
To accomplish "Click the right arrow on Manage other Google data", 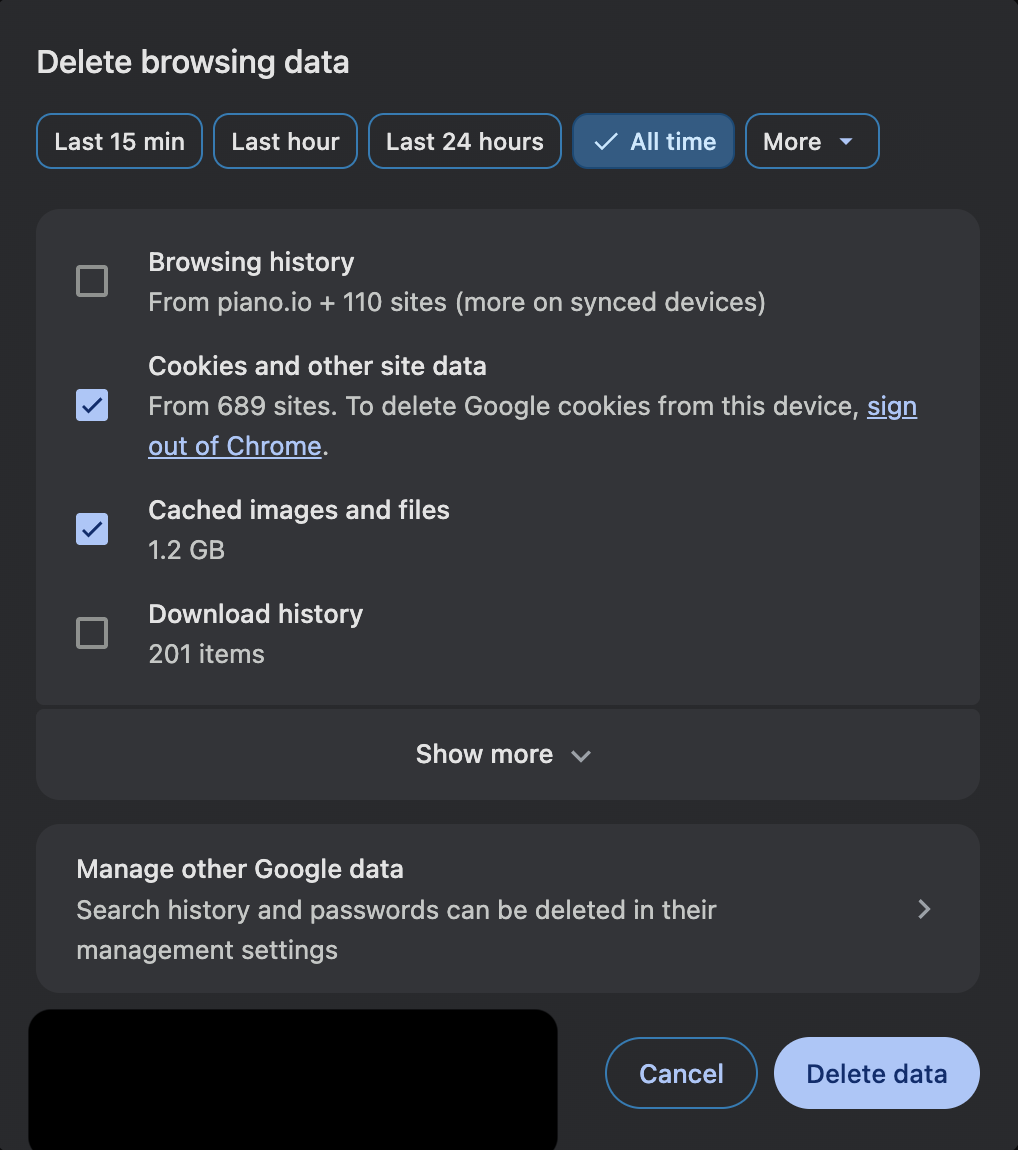I will coord(924,908).
